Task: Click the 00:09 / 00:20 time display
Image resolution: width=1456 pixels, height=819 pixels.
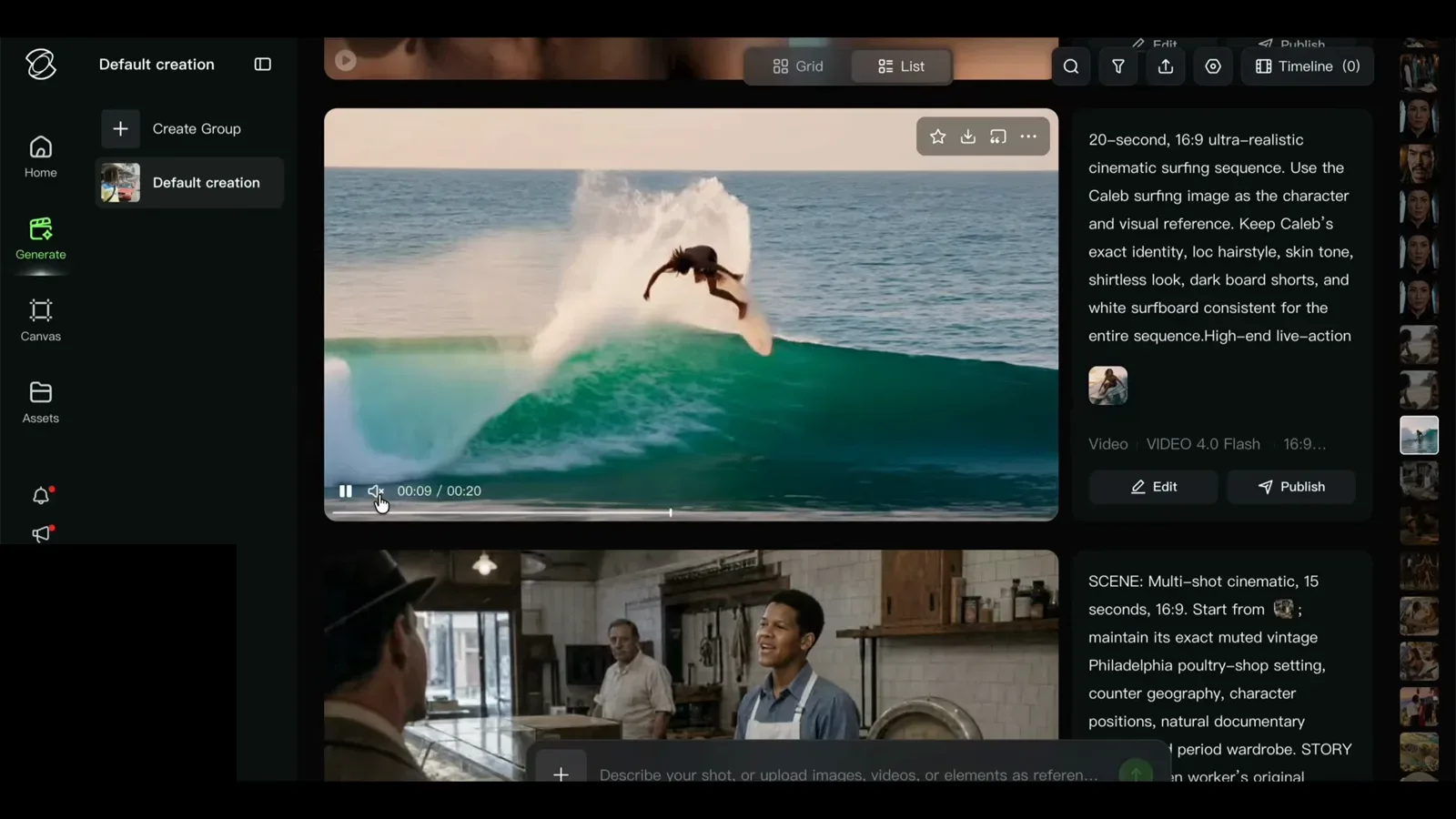Action: tap(439, 491)
